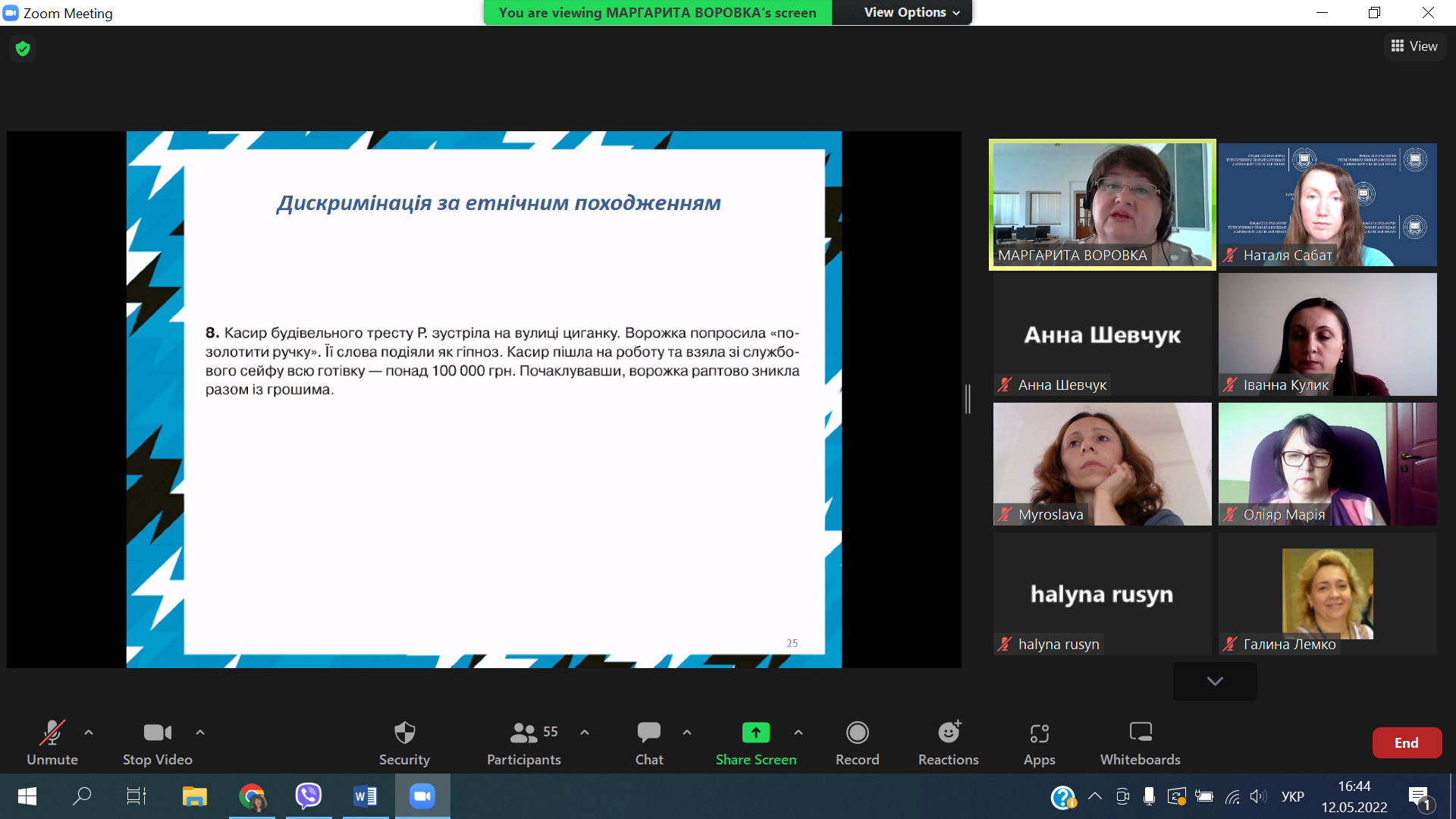Open the View layout menu

pyautogui.click(x=1414, y=46)
